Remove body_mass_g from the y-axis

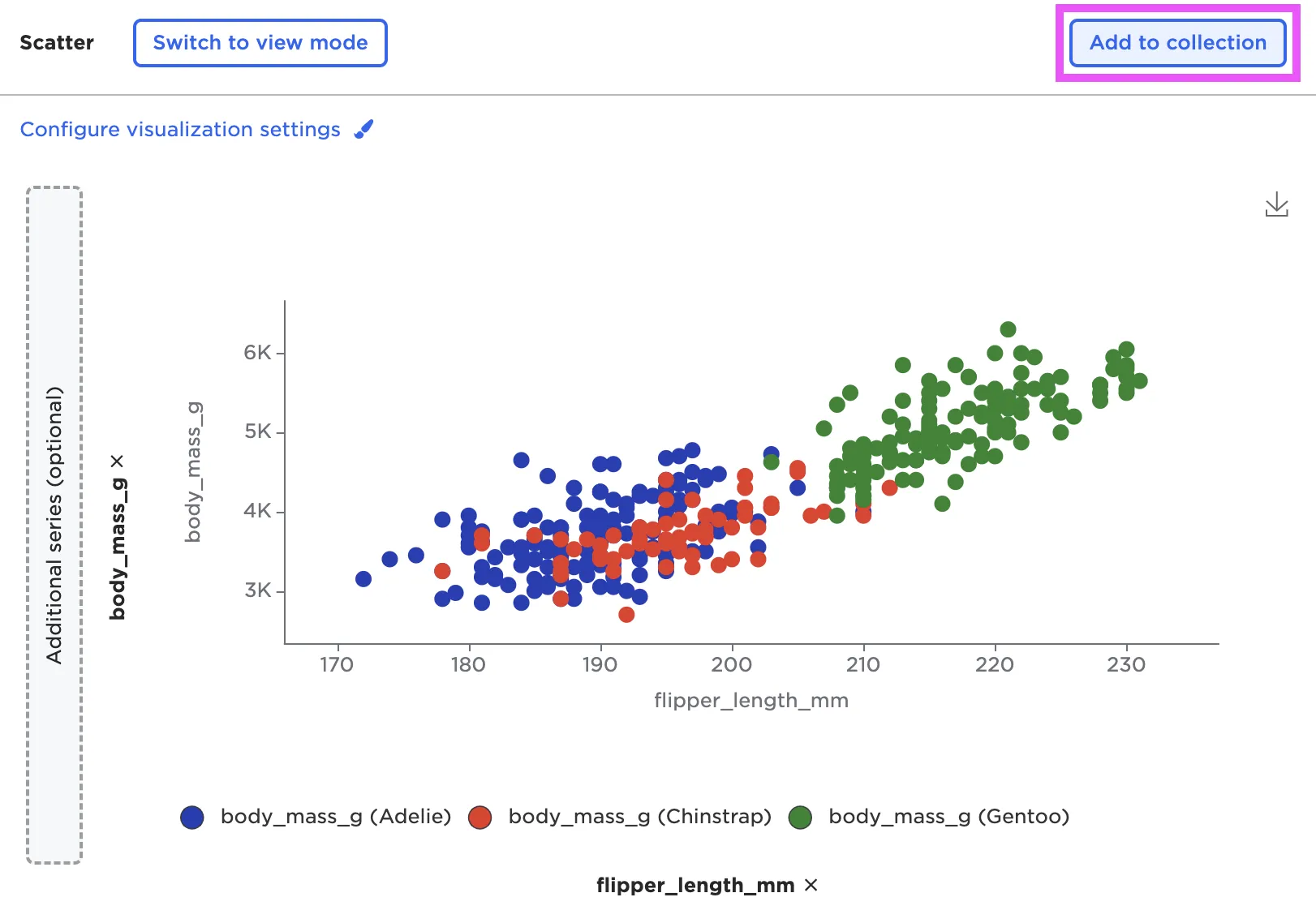118,461
